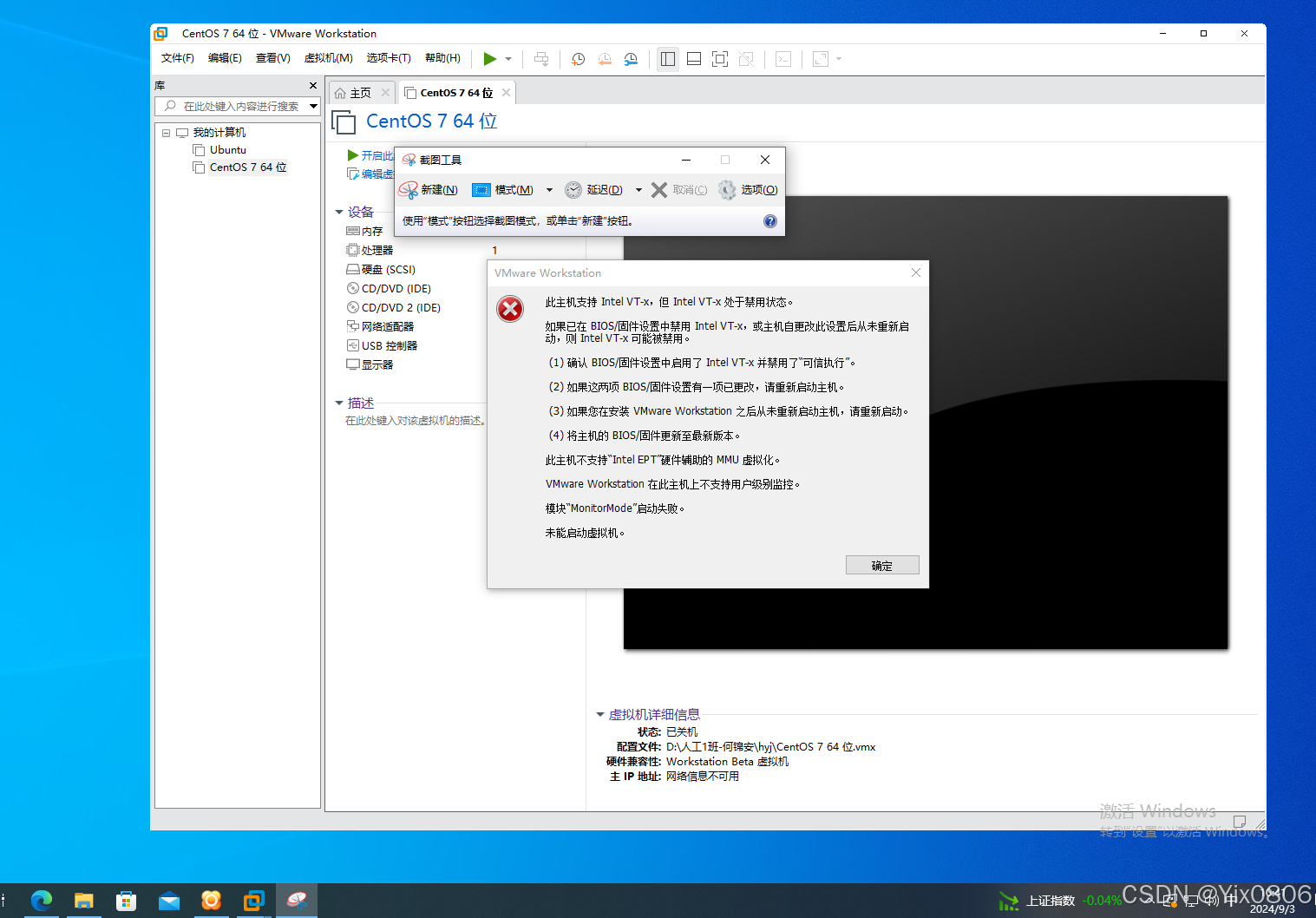The height and width of the screenshot is (918, 1316).
Task: Open the 文件(F) menu
Action: [x=178, y=58]
